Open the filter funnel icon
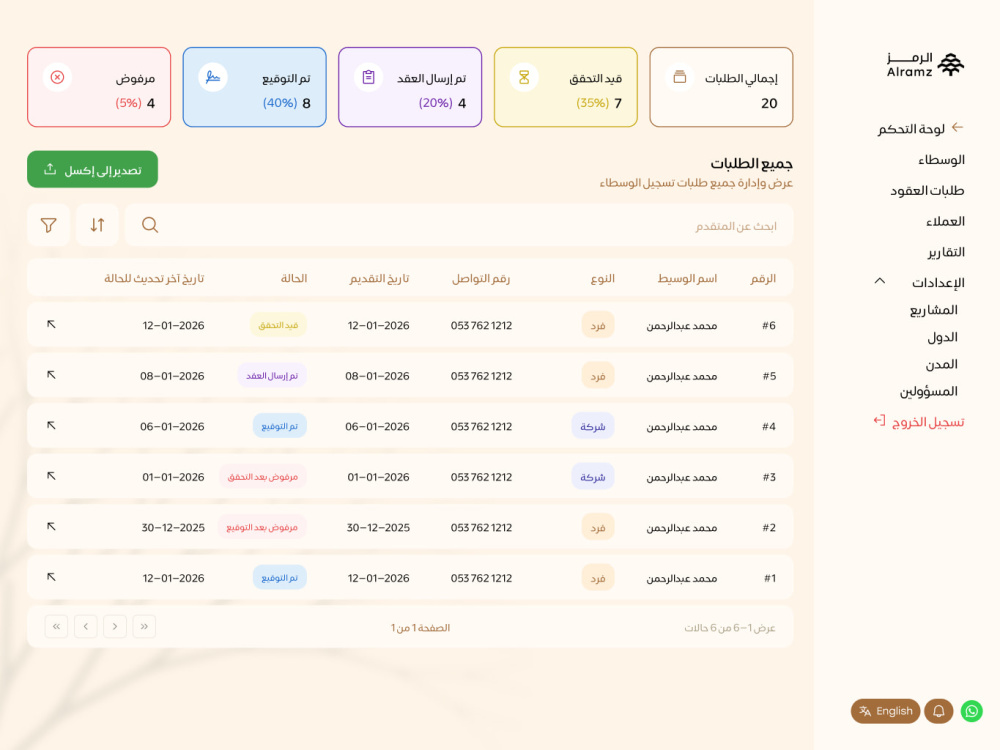 point(48,225)
